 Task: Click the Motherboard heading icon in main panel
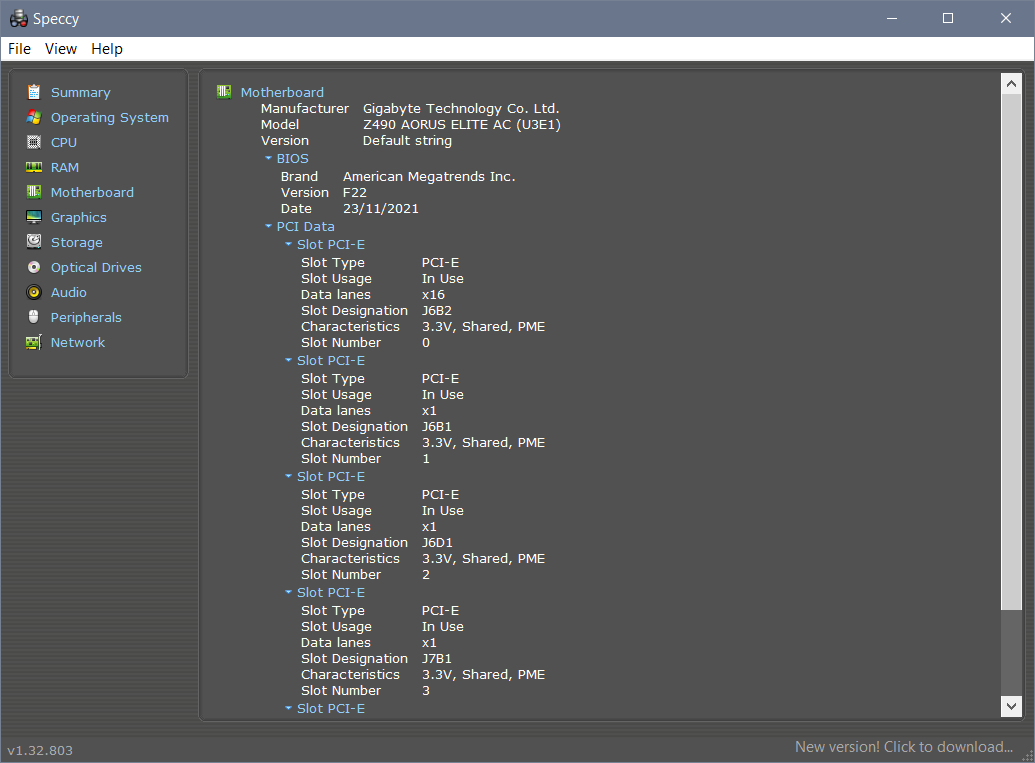224,92
